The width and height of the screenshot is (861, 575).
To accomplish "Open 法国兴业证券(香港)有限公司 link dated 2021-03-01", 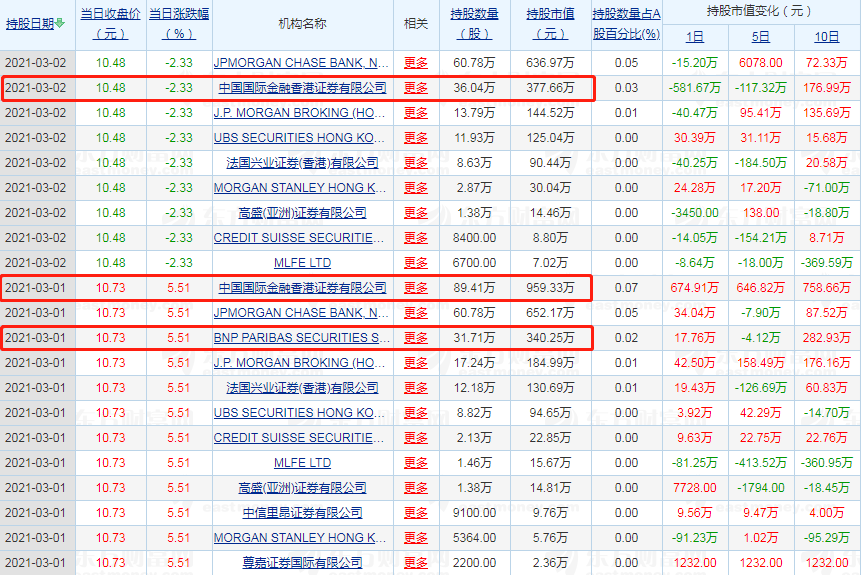I will 303,388.
